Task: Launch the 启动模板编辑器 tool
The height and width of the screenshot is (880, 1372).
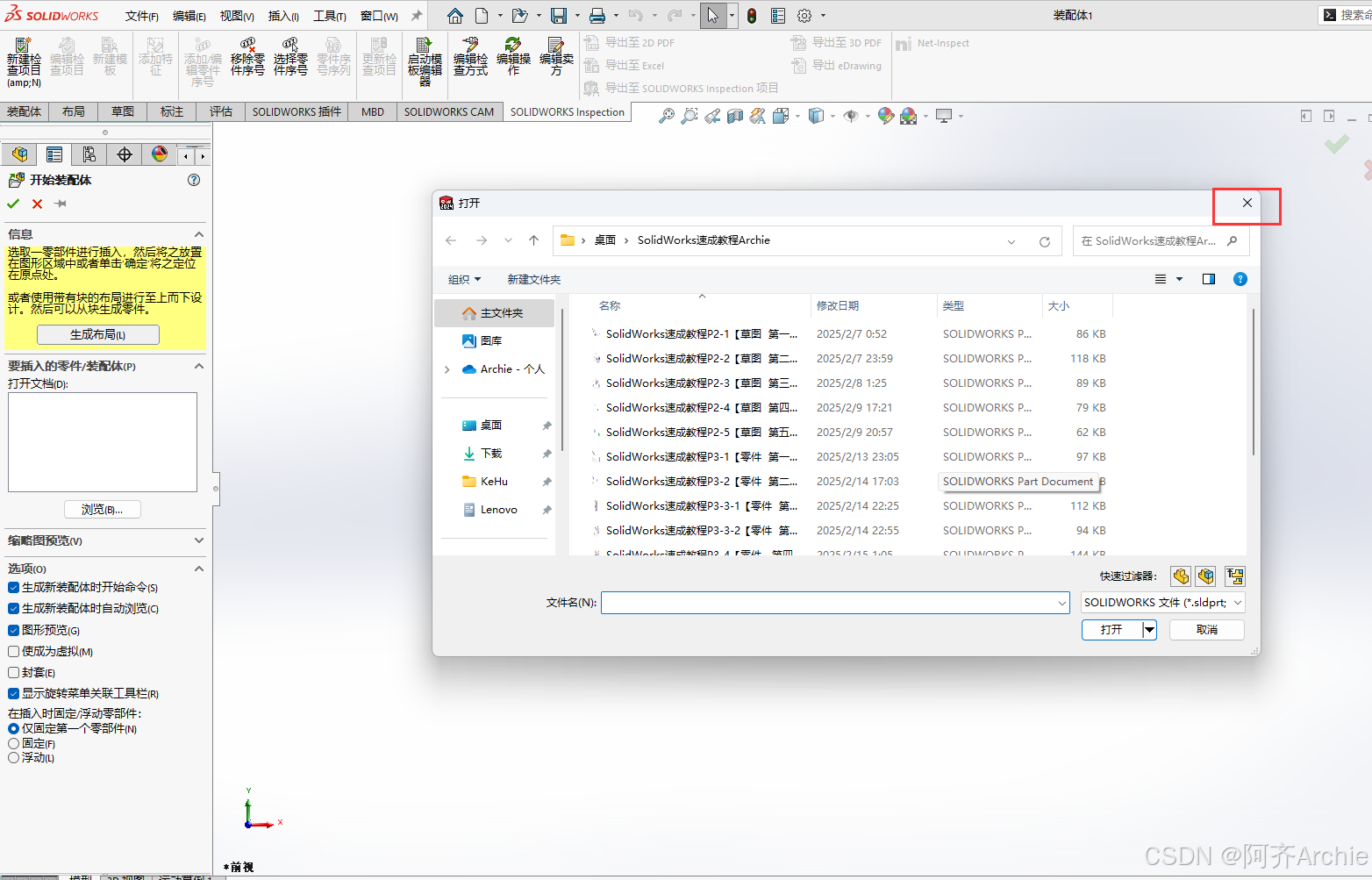Action: click(x=425, y=61)
